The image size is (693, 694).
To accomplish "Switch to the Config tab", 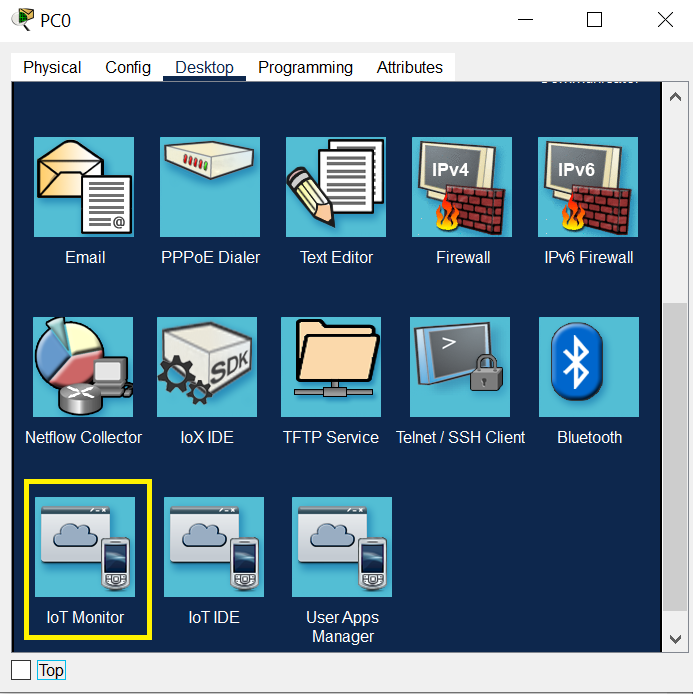I will pos(128,68).
